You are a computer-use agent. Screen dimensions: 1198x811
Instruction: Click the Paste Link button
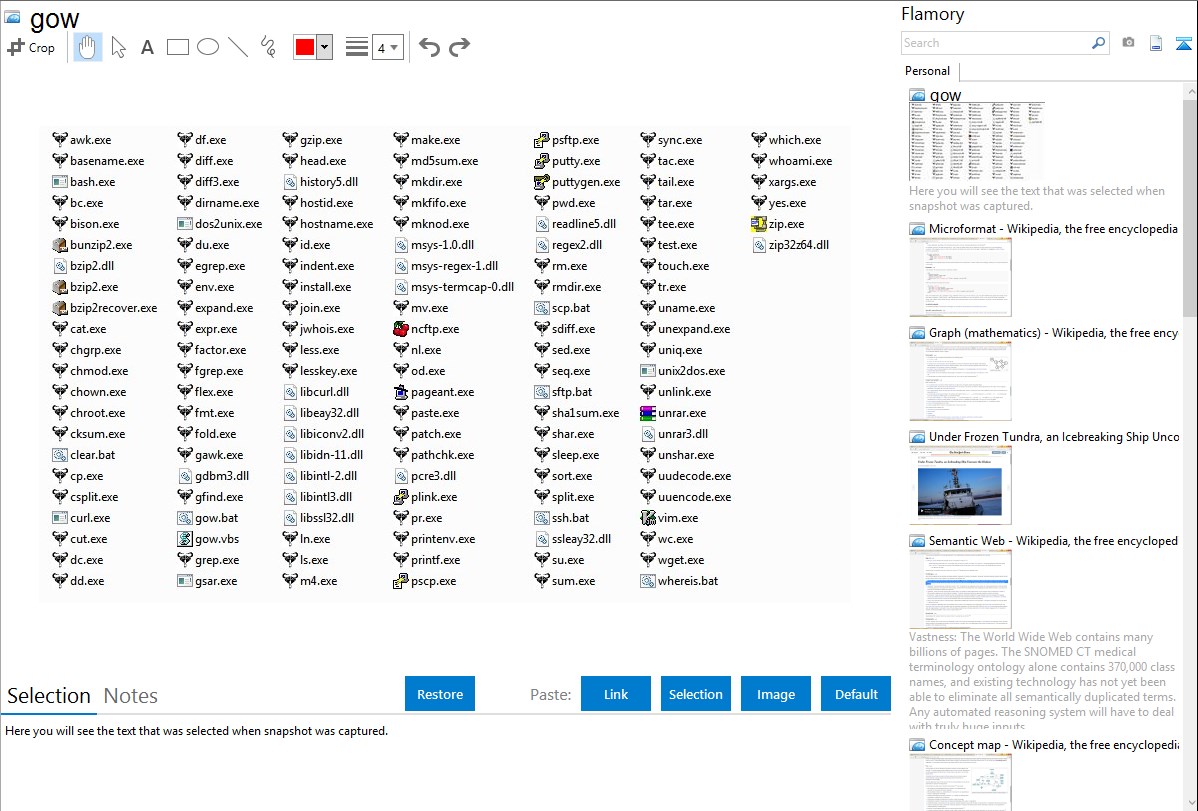(616, 694)
